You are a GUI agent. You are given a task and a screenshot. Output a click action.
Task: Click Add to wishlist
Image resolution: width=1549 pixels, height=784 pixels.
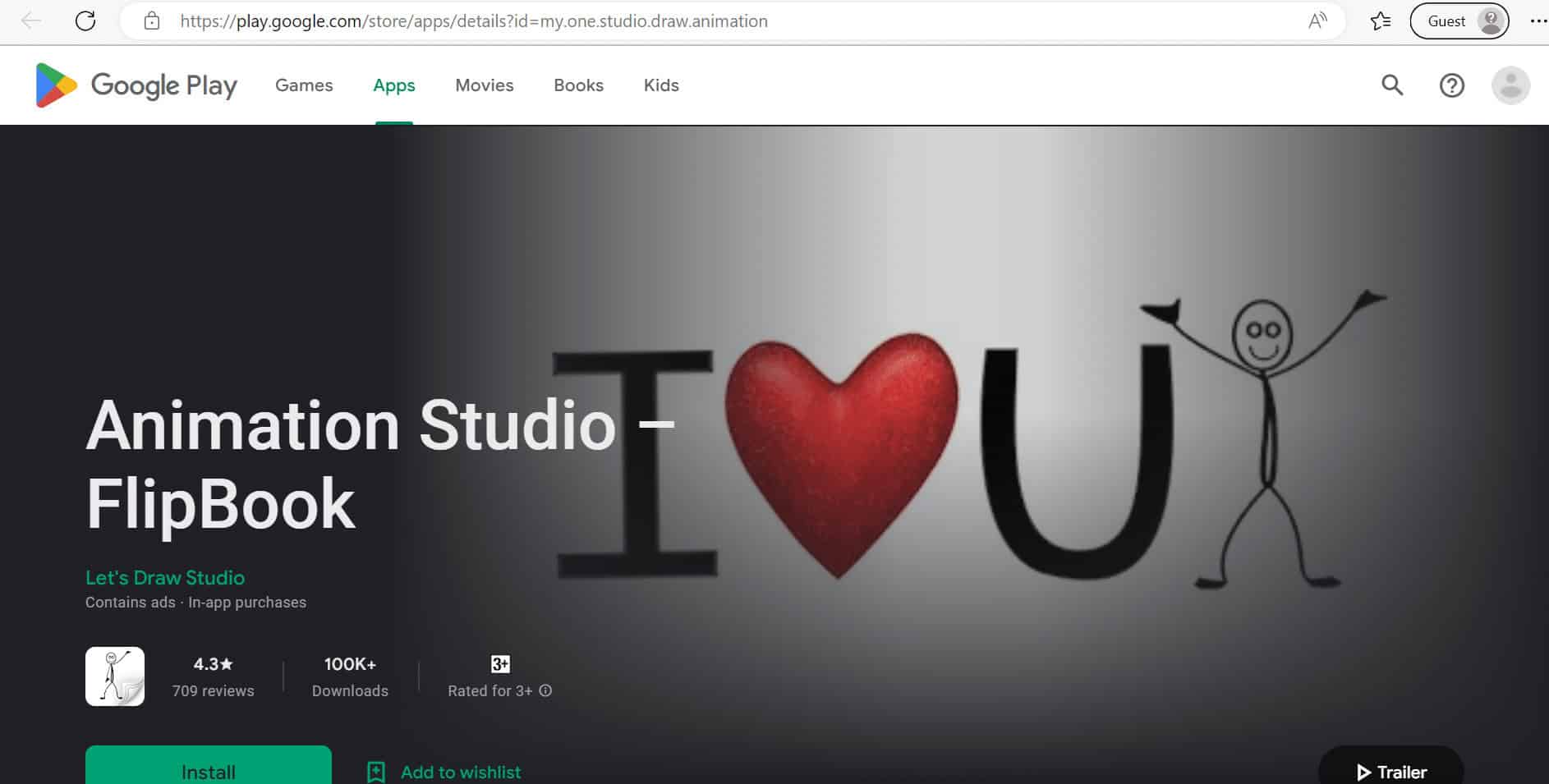[x=461, y=773]
